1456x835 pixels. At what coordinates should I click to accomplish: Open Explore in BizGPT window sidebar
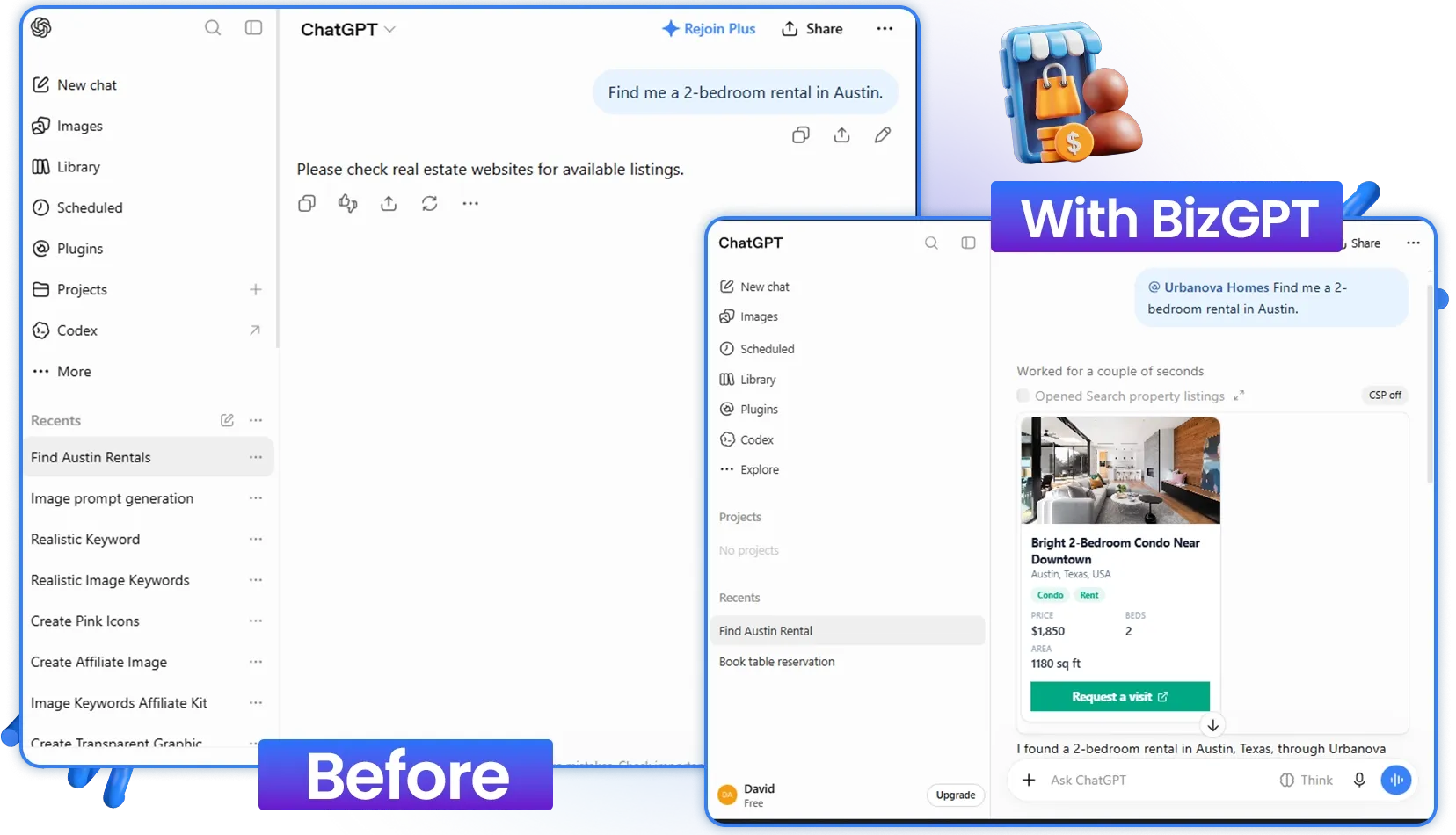coord(749,469)
